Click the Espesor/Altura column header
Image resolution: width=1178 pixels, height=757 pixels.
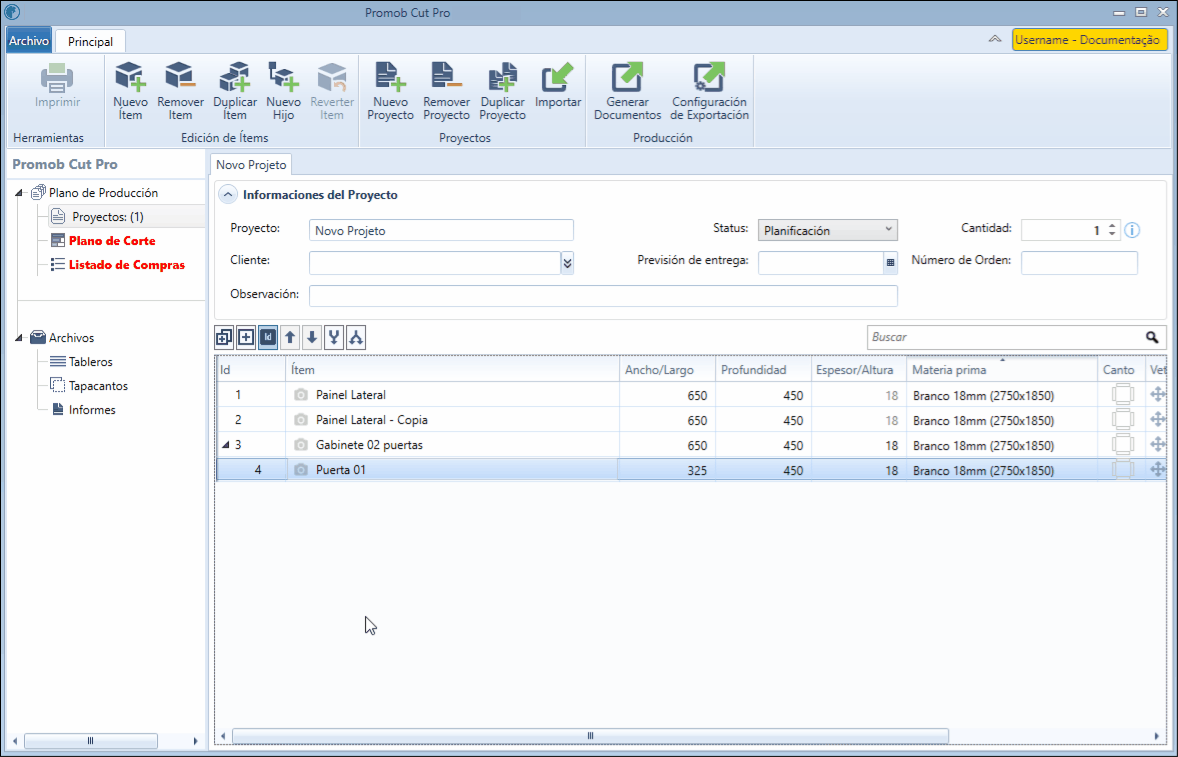859,369
